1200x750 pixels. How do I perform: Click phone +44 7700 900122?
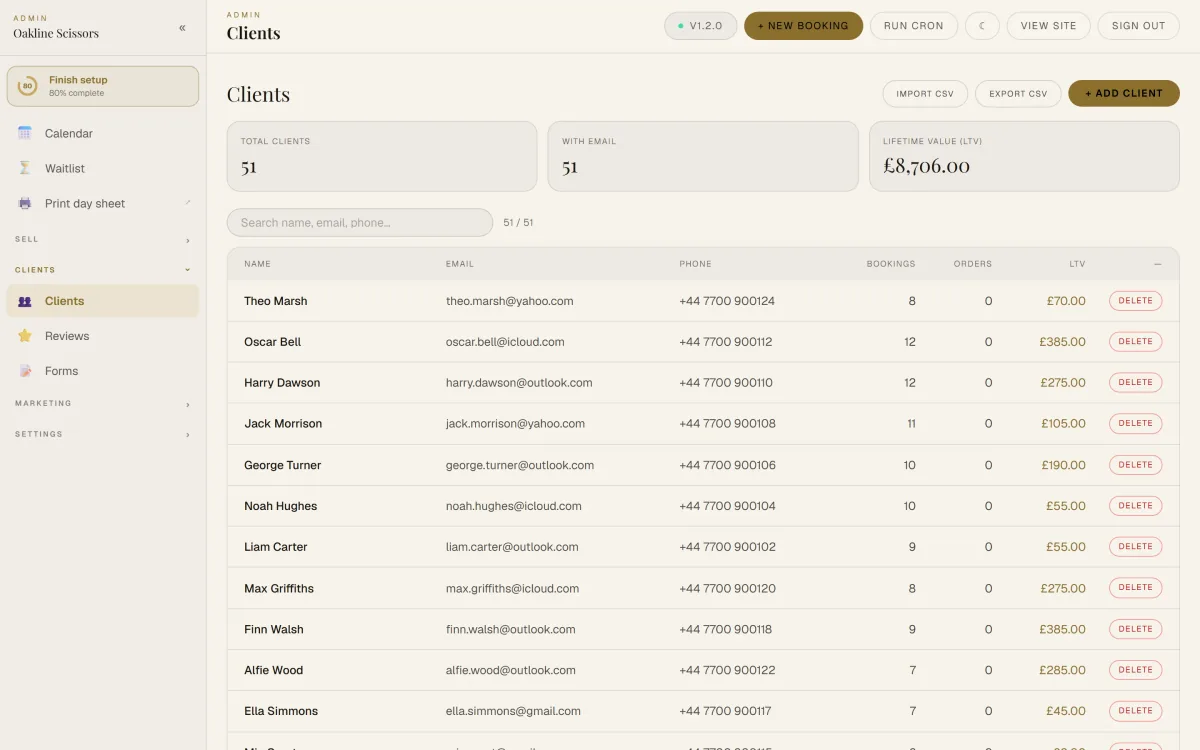[x=727, y=671]
